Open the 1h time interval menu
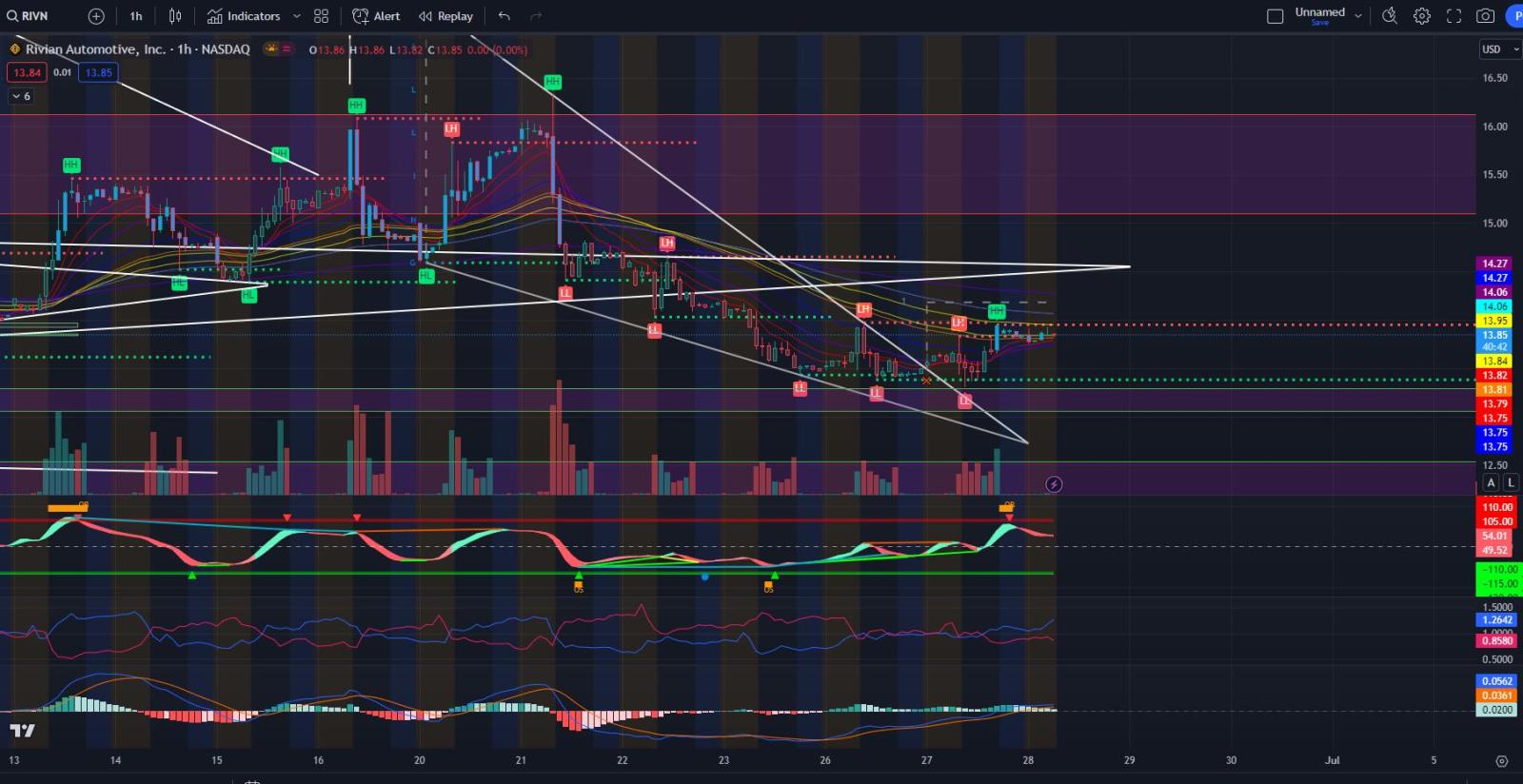 (x=136, y=16)
